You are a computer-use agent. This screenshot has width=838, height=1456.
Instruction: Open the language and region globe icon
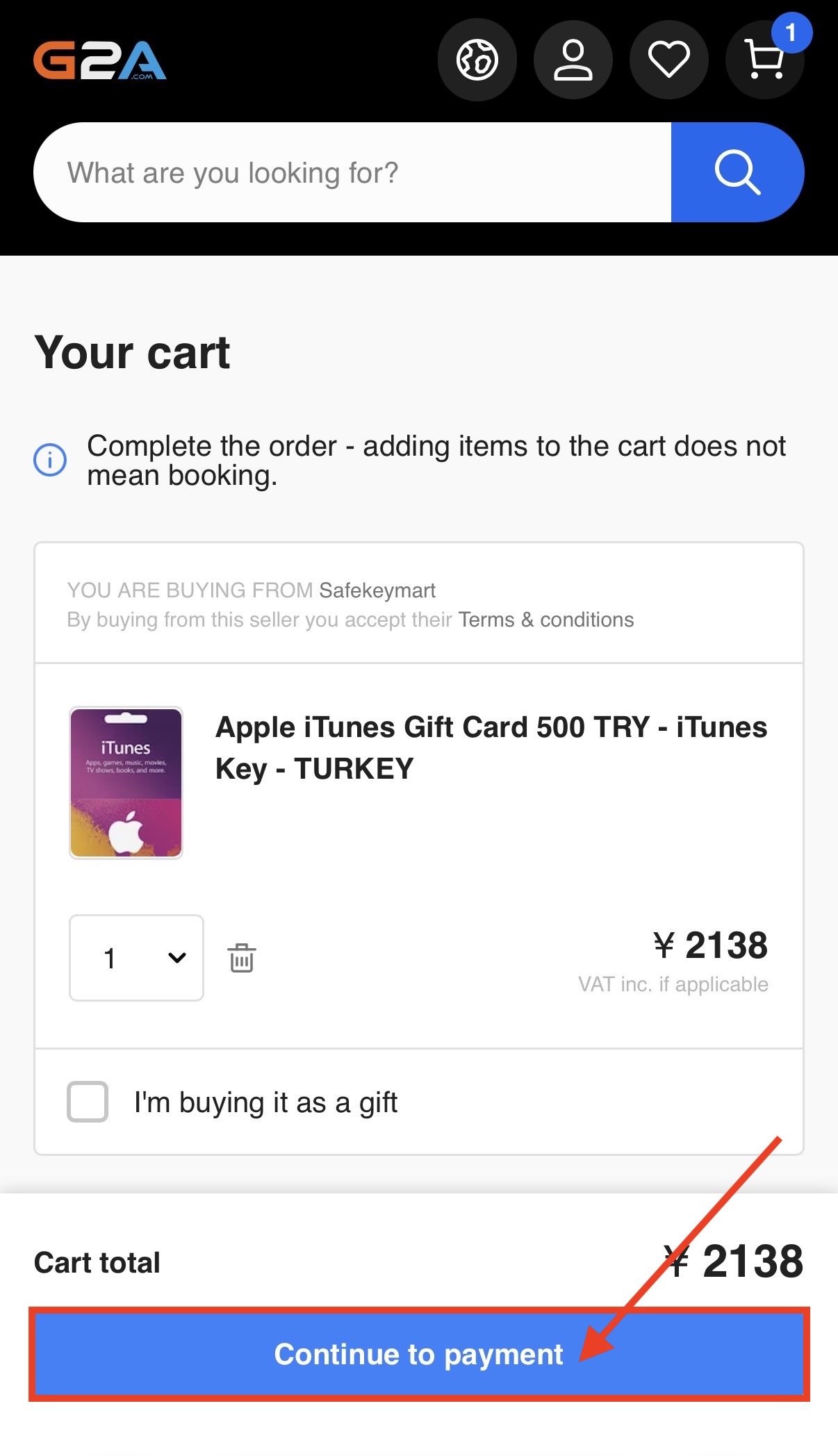point(477,60)
